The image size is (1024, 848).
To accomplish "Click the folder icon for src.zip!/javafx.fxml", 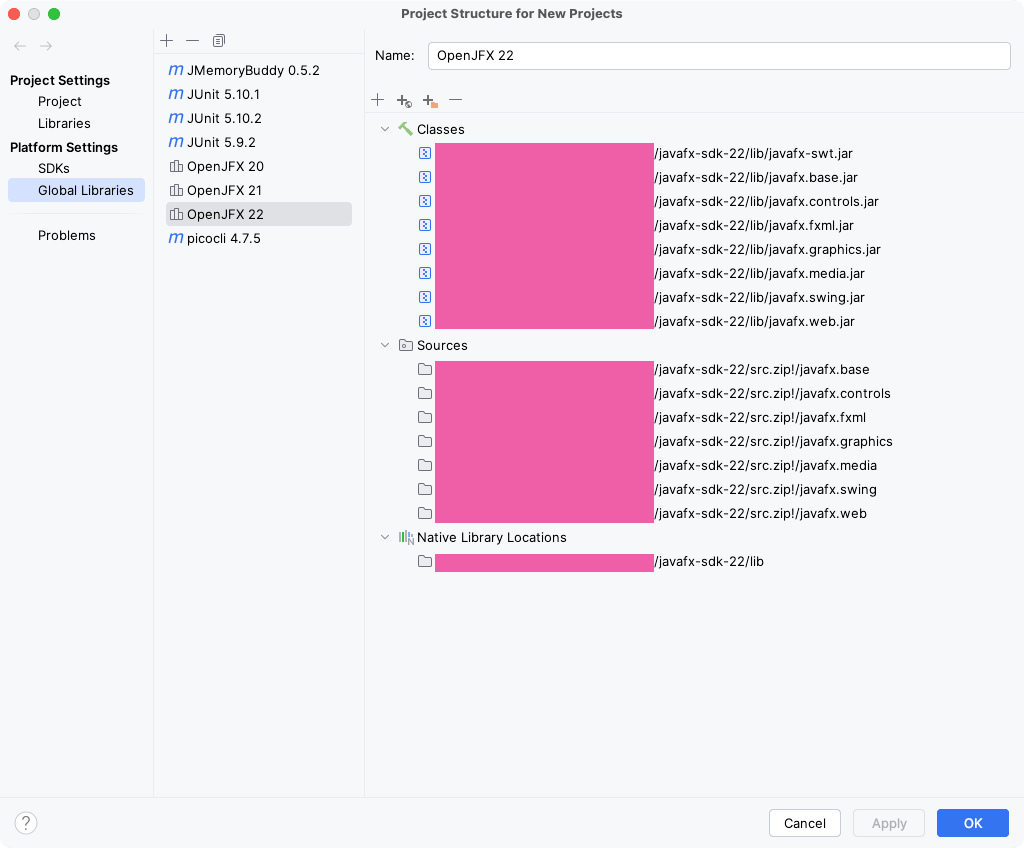I will pos(425,417).
